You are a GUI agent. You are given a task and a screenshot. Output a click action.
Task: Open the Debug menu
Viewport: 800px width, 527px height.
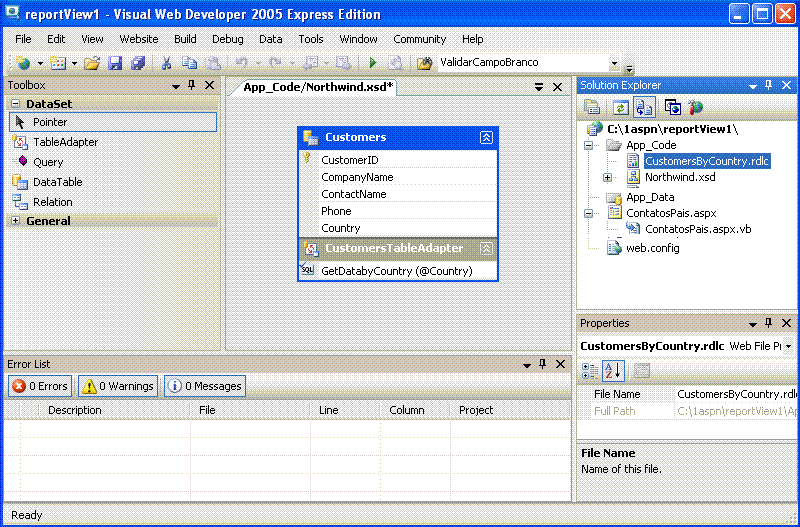[x=228, y=39]
